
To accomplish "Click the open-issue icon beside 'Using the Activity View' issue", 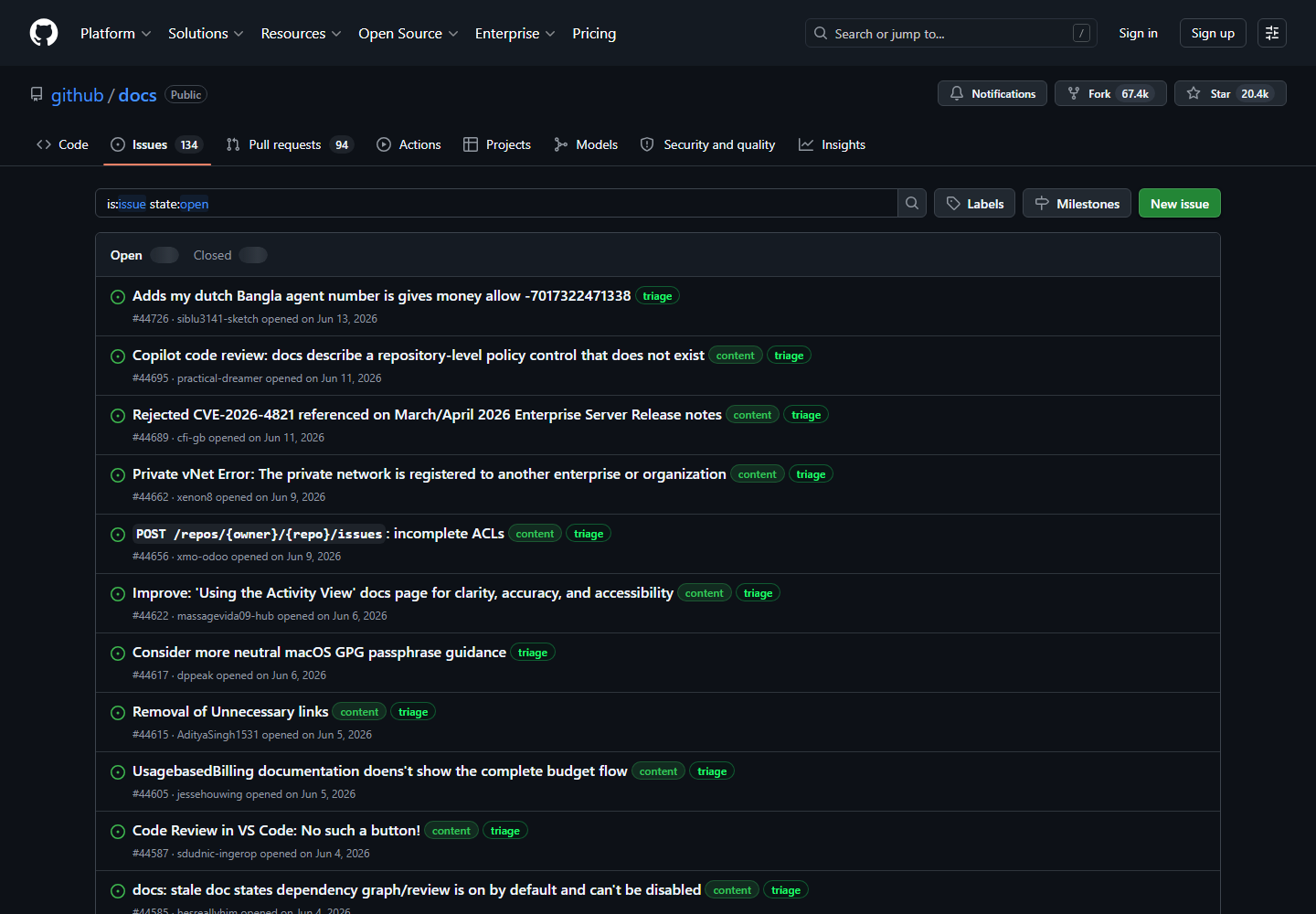I will [x=118, y=594].
